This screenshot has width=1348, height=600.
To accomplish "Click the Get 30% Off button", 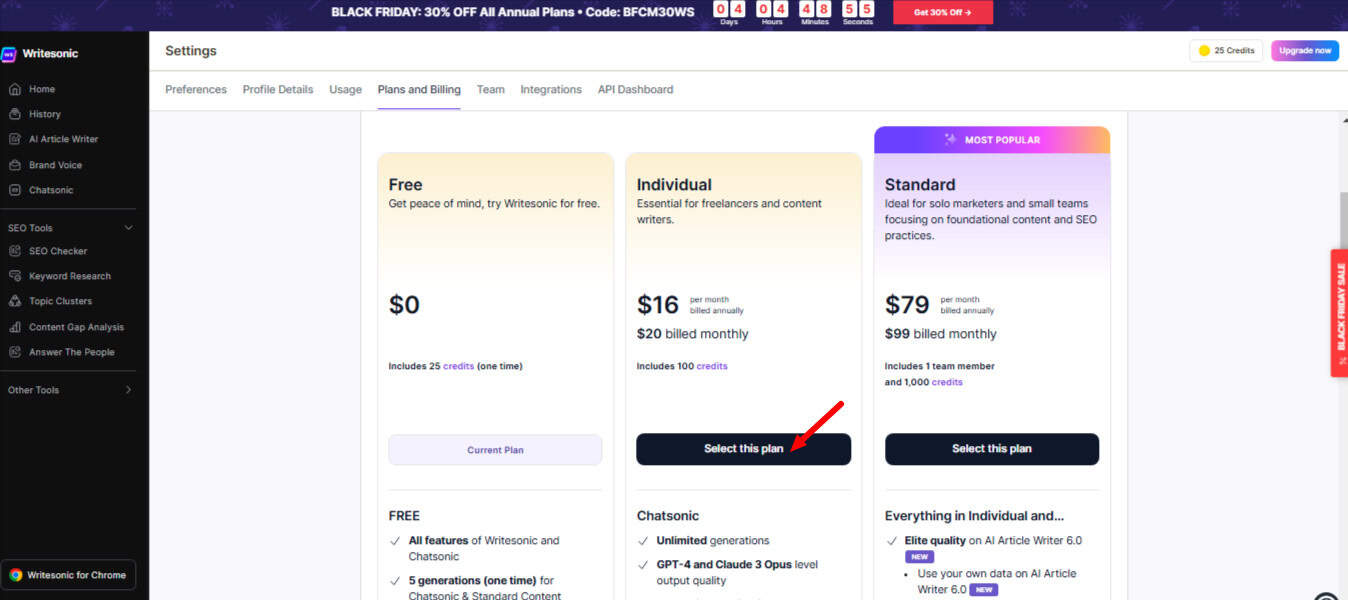I will point(941,12).
